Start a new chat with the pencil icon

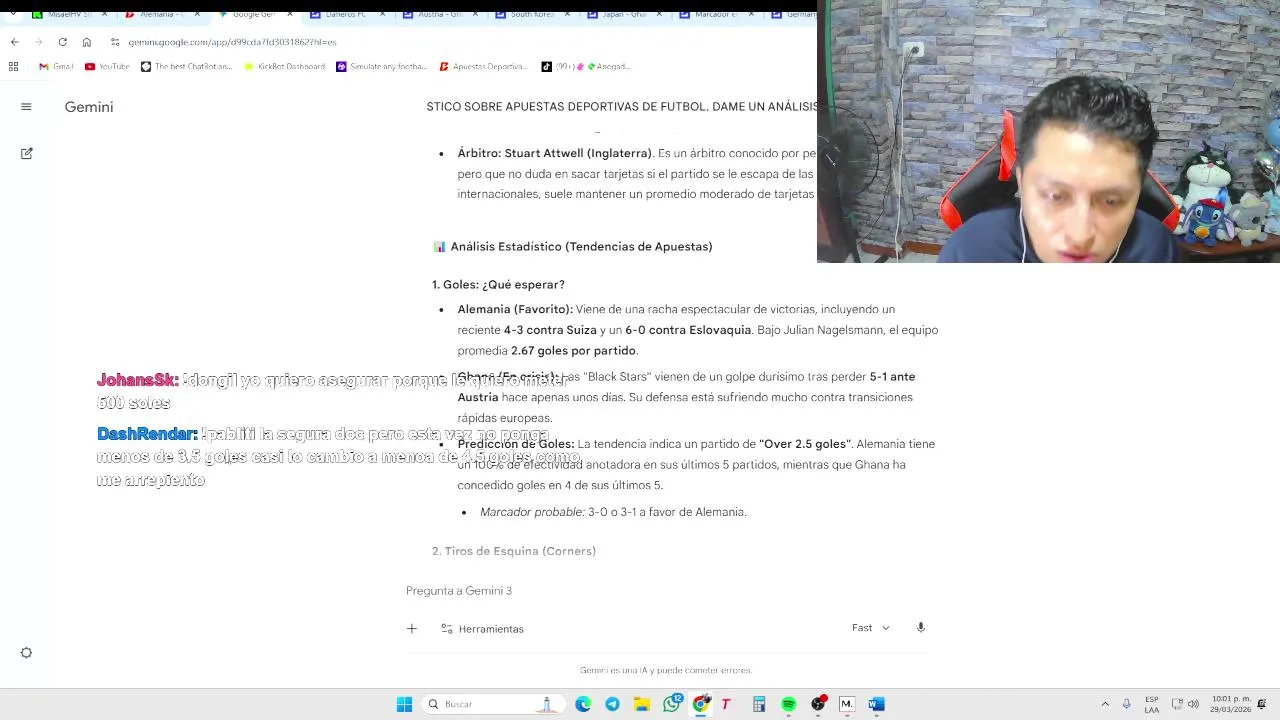26,153
